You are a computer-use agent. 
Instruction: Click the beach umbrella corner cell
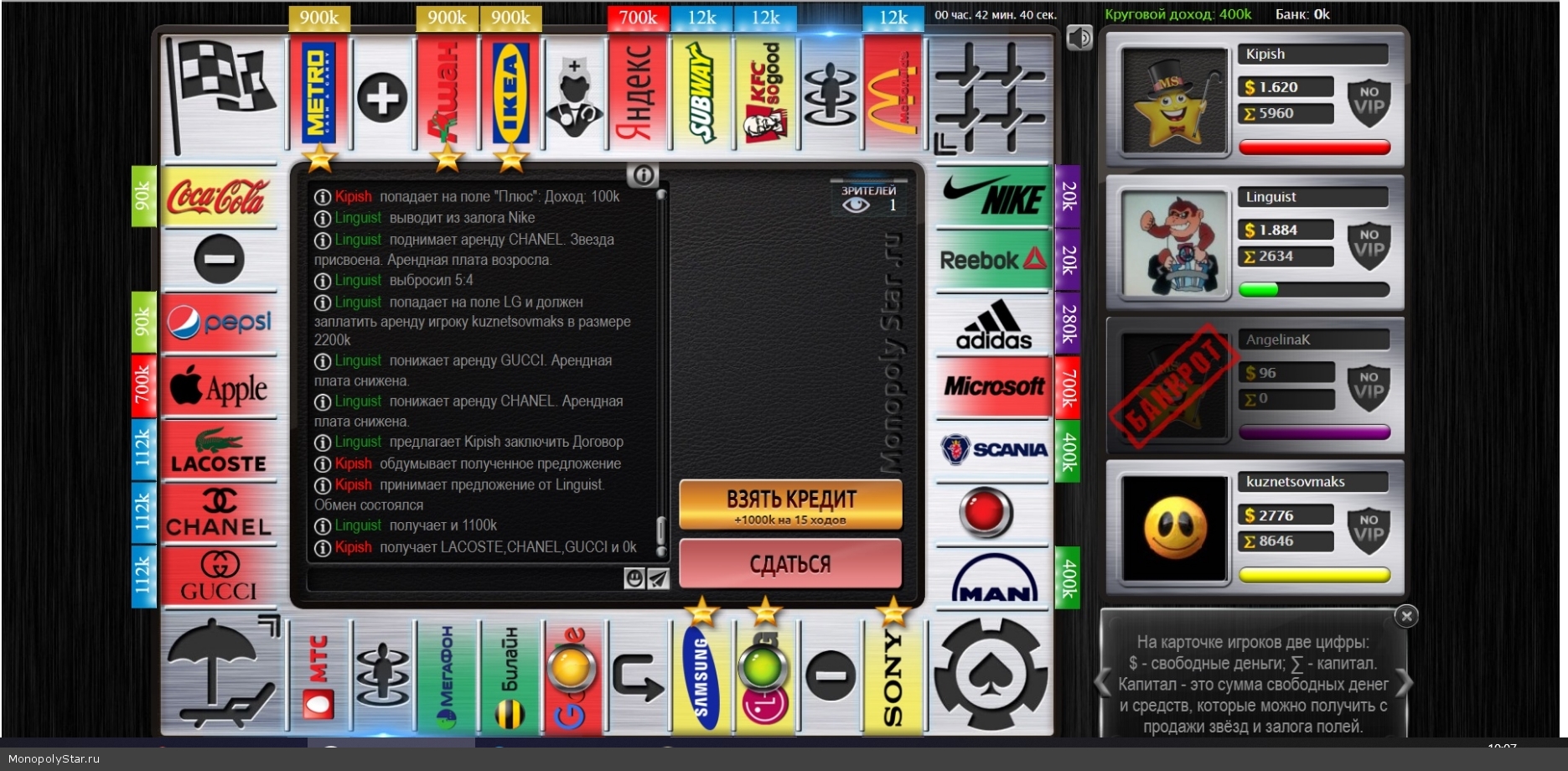coord(220,675)
